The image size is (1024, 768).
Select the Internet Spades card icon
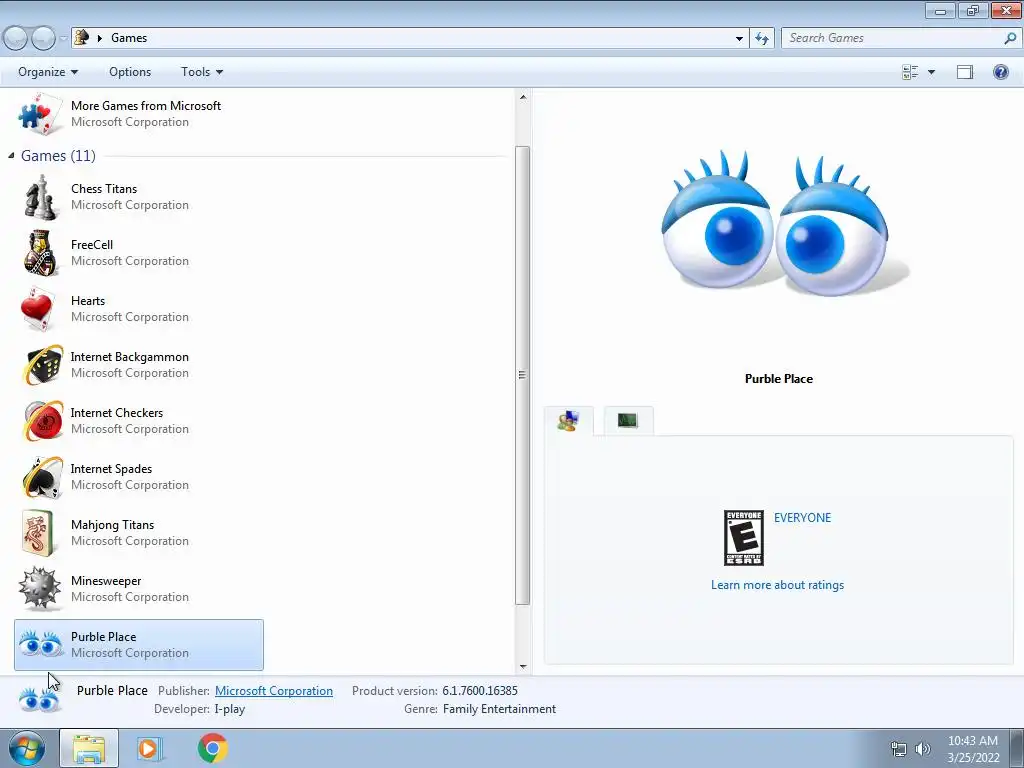pos(42,477)
